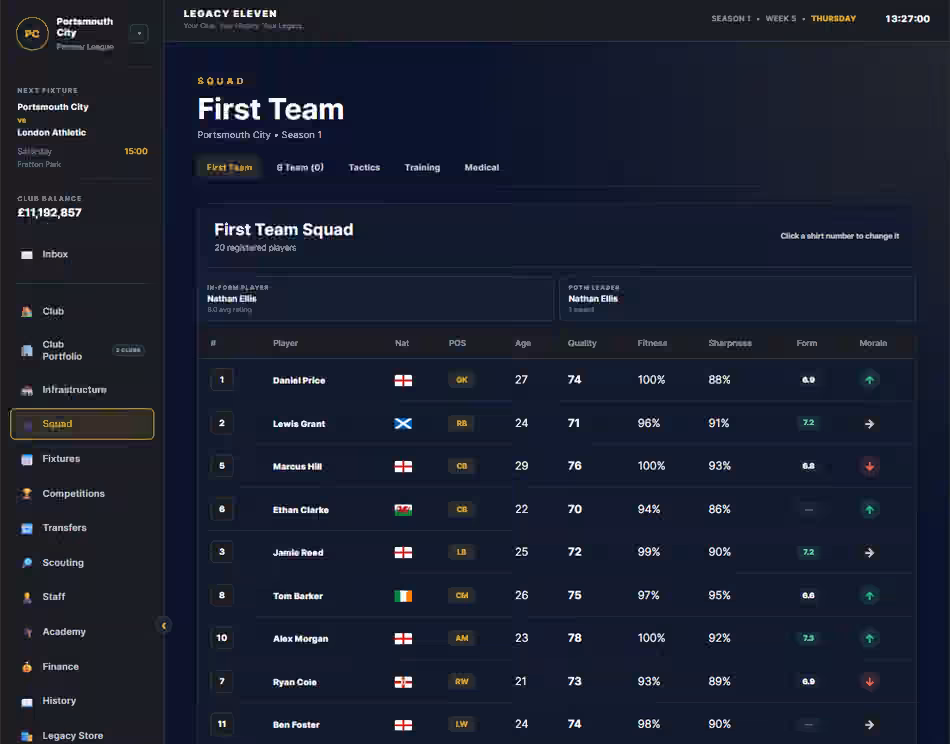Click the Academy icon
The width and height of the screenshot is (950, 744).
click(27, 632)
